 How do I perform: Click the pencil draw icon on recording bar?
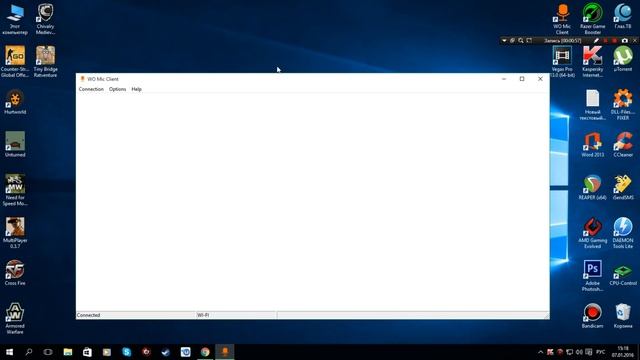point(596,41)
